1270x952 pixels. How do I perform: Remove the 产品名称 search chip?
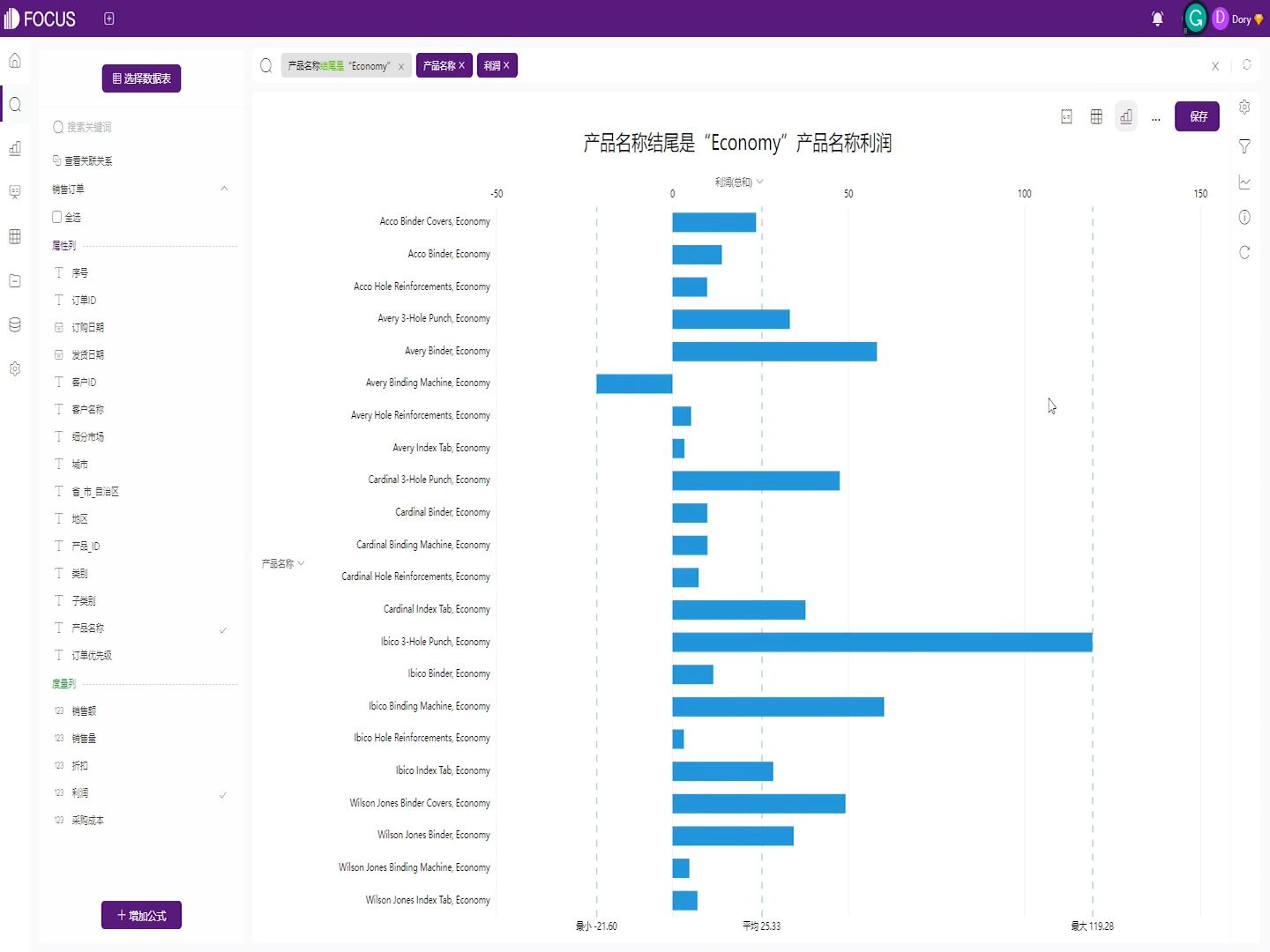461,65
